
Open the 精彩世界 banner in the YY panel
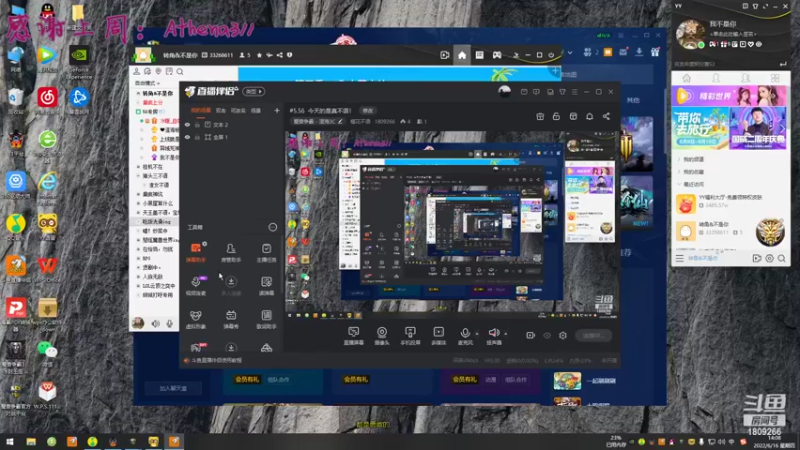730,96
